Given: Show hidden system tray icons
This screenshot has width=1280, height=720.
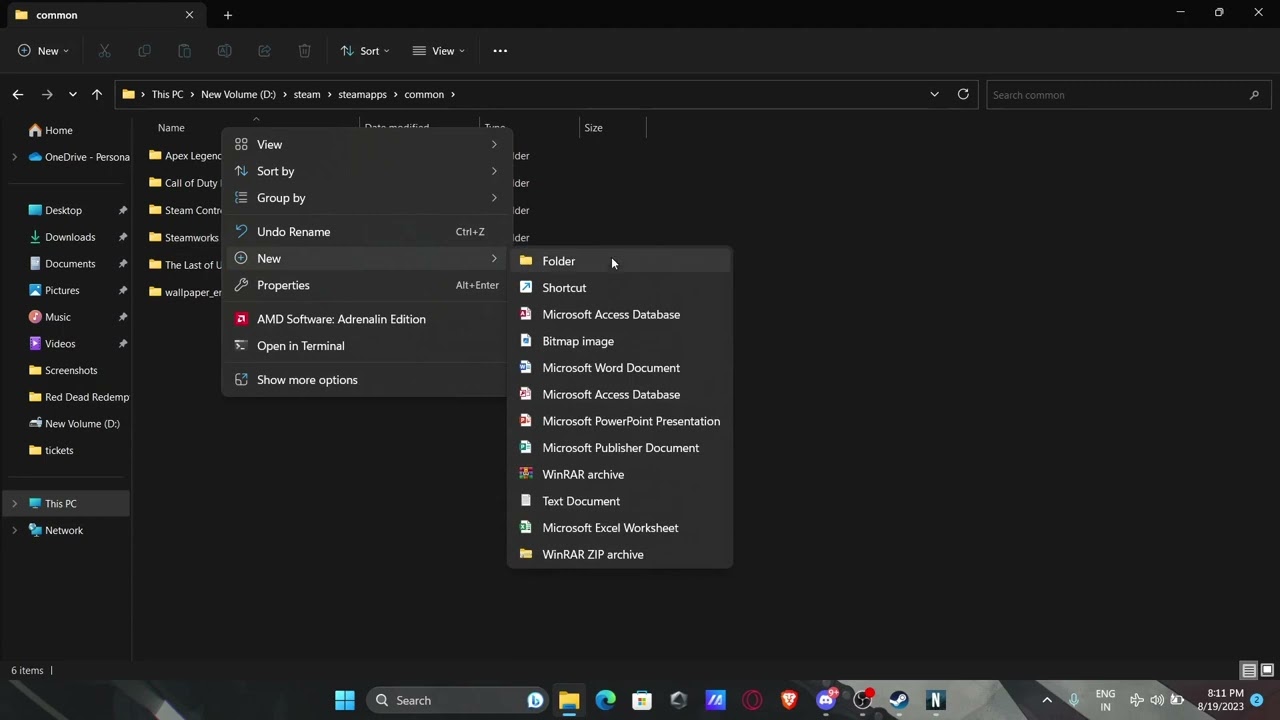Looking at the screenshot, I should click(x=1047, y=700).
